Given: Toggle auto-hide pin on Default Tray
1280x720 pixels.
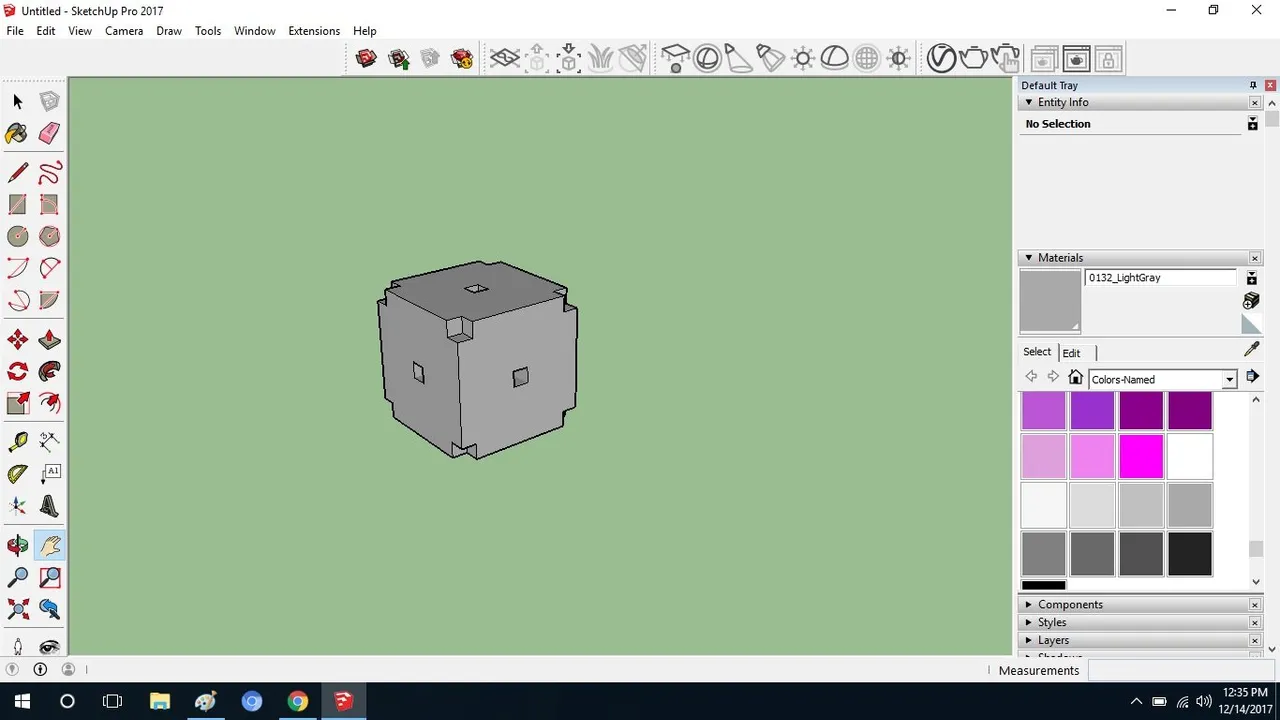Looking at the screenshot, I should click(1253, 86).
